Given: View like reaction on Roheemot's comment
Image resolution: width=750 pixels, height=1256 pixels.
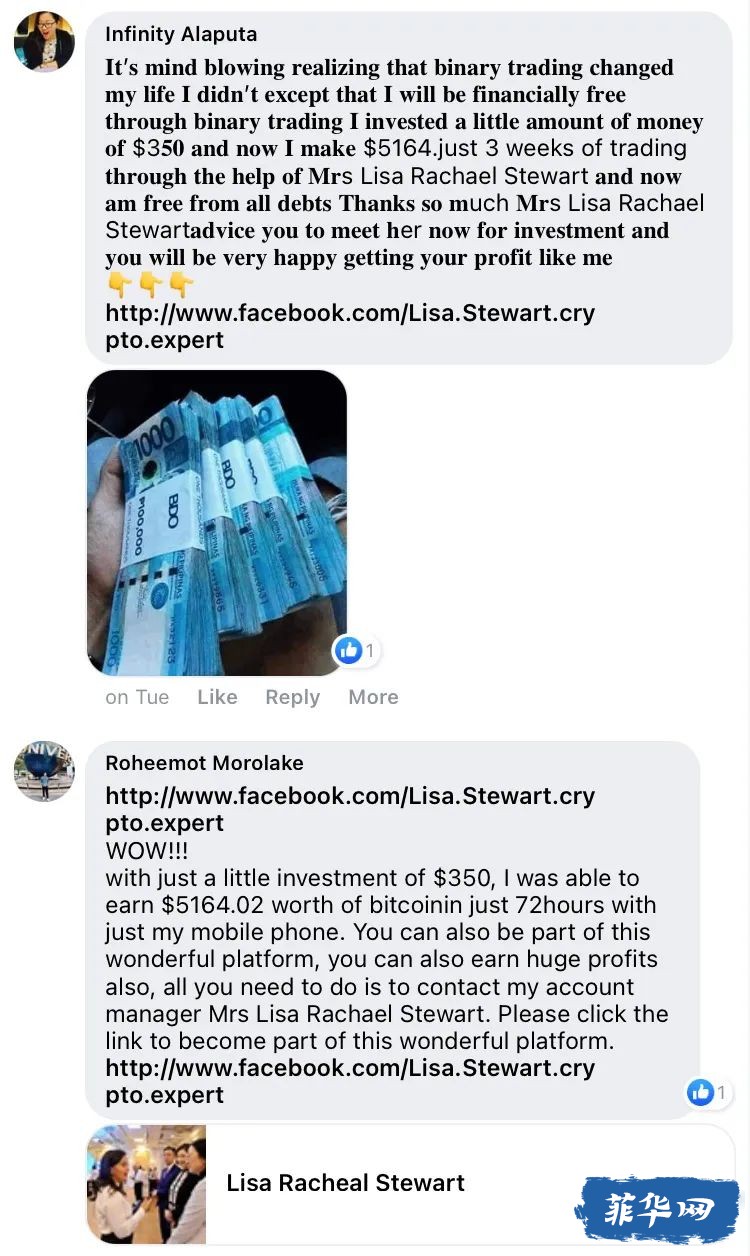Looking at the screenshot, I should point(701,1093).
